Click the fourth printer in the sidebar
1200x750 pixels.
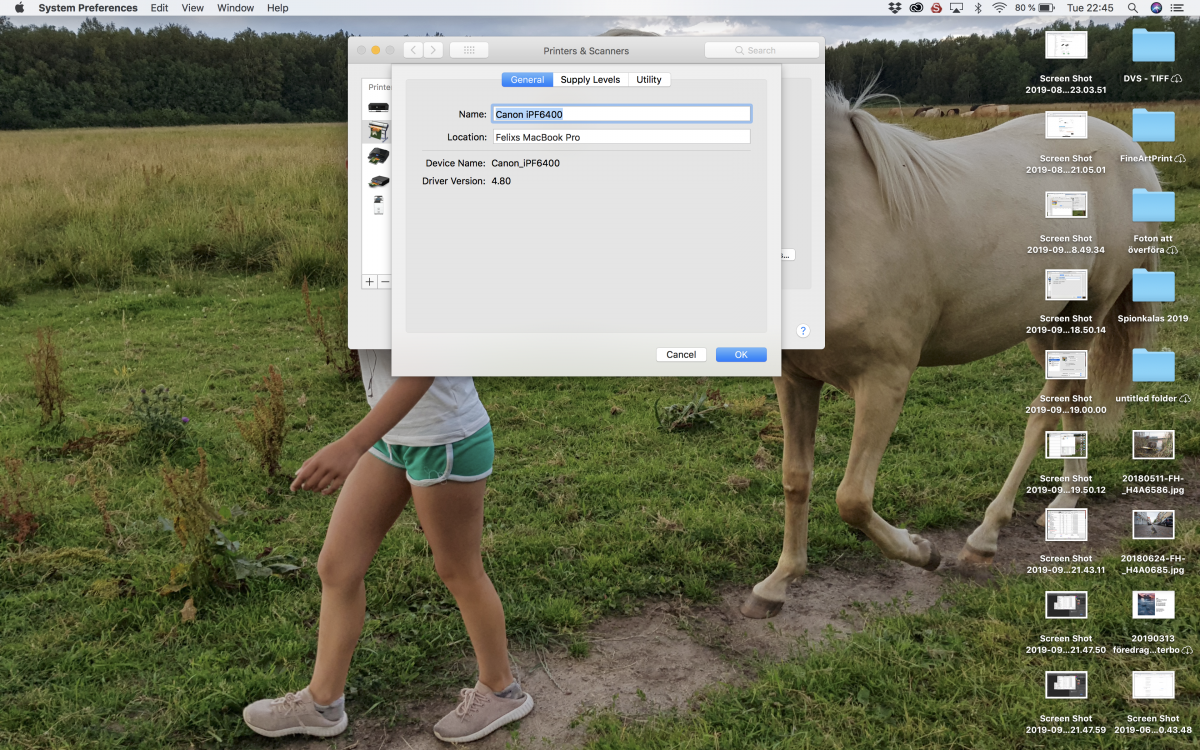pyautogui.click(x=378, y=181)
